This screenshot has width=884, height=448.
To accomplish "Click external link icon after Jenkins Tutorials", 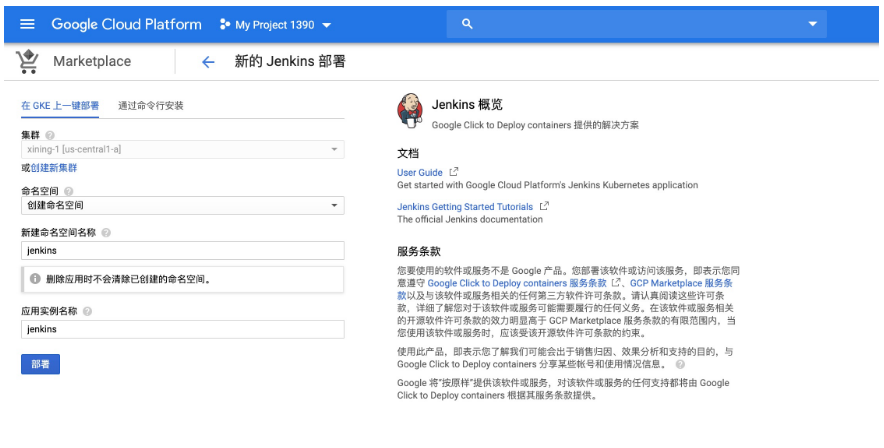I will 544,206.
